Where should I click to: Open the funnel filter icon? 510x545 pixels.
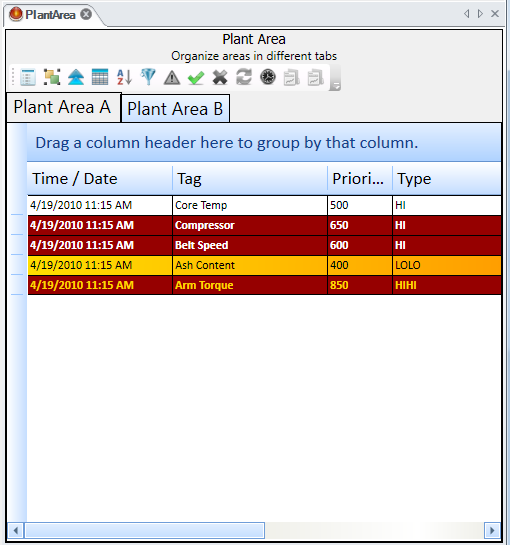[x=148, y=77]
